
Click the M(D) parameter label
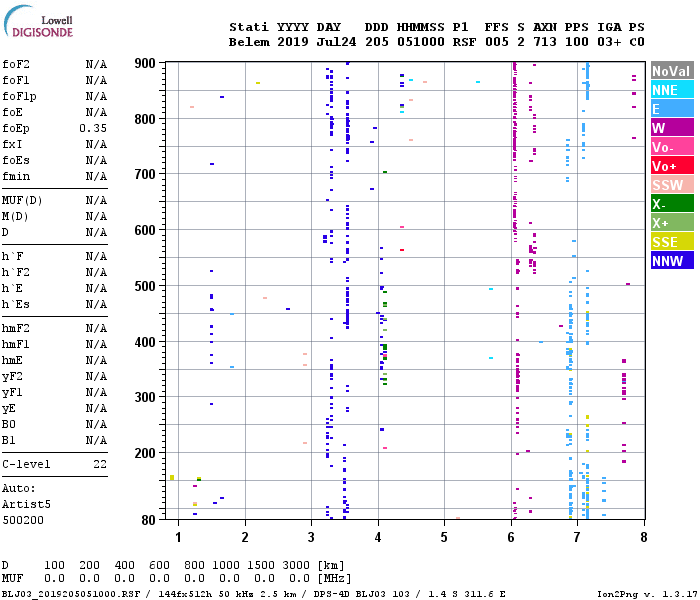pyautogui.click(x=15, y=217)
